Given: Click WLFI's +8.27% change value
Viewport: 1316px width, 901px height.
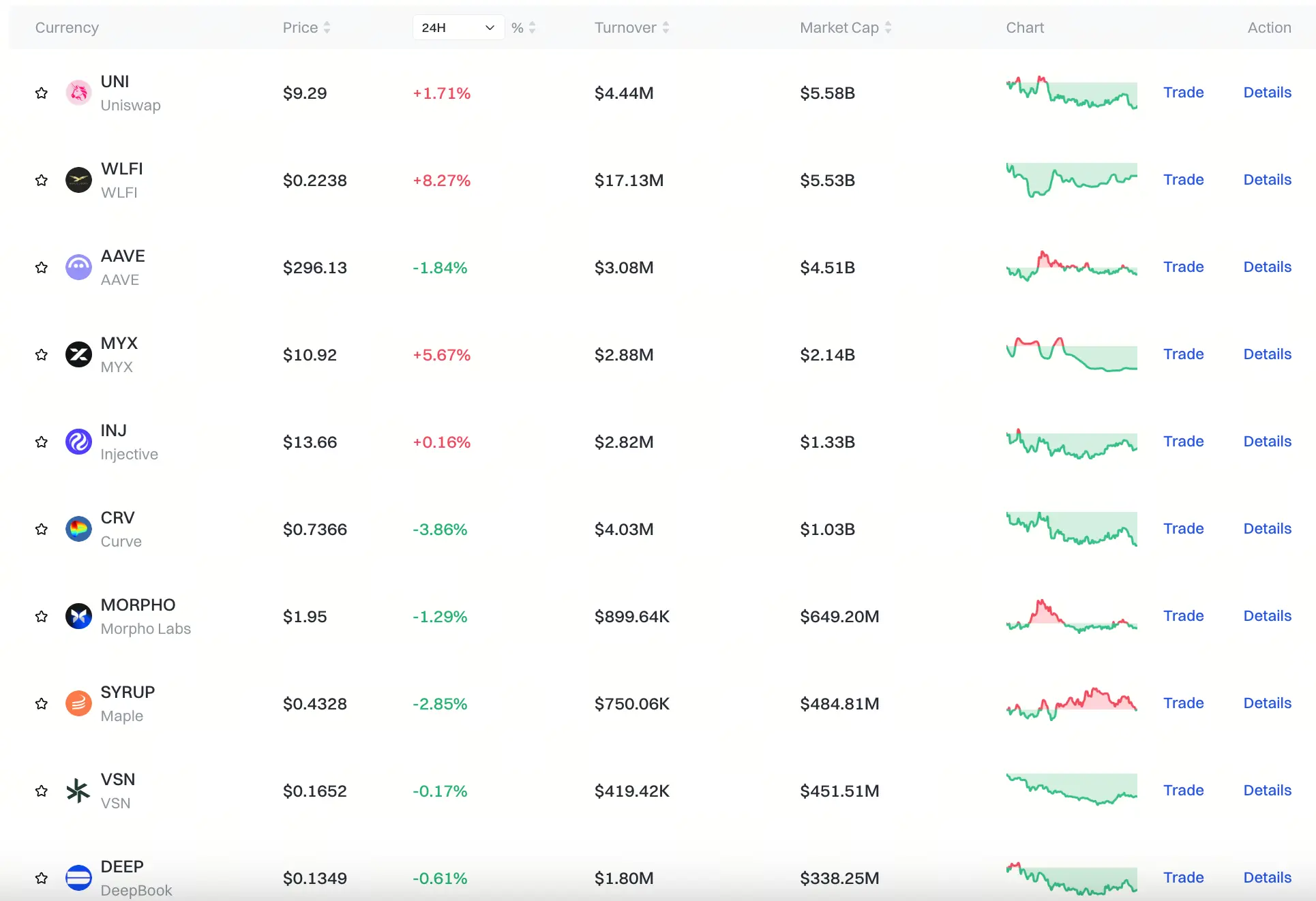Looking at the screenshot, I should click(442, 181).
